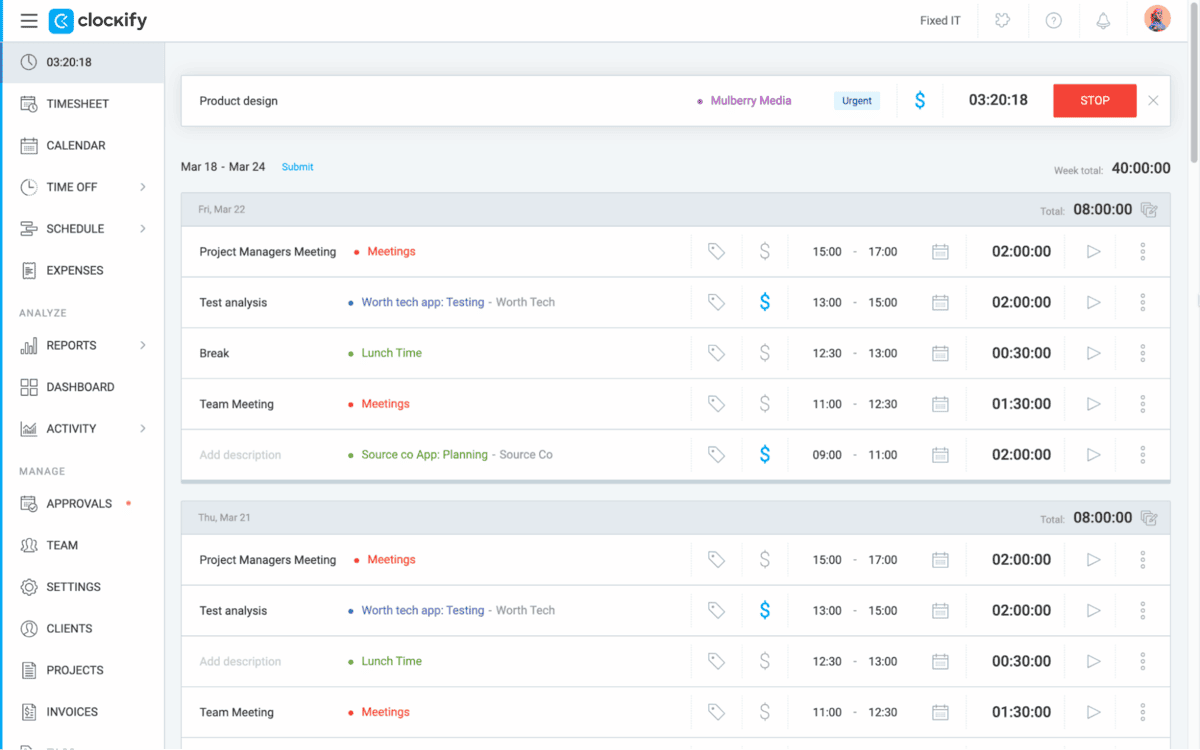Open the help question mark icon
The height and width of the screenshot is (750, 1200).
click(x=1053, y=21)
